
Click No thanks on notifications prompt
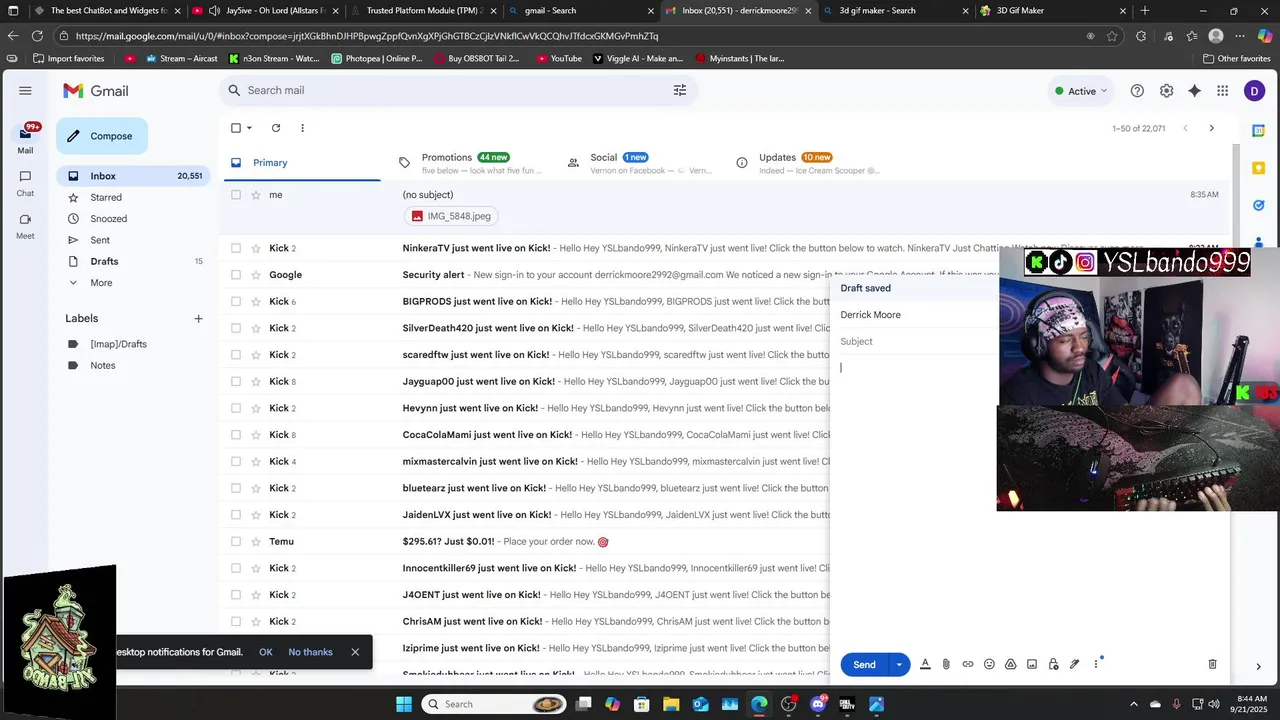coord(310,652)
